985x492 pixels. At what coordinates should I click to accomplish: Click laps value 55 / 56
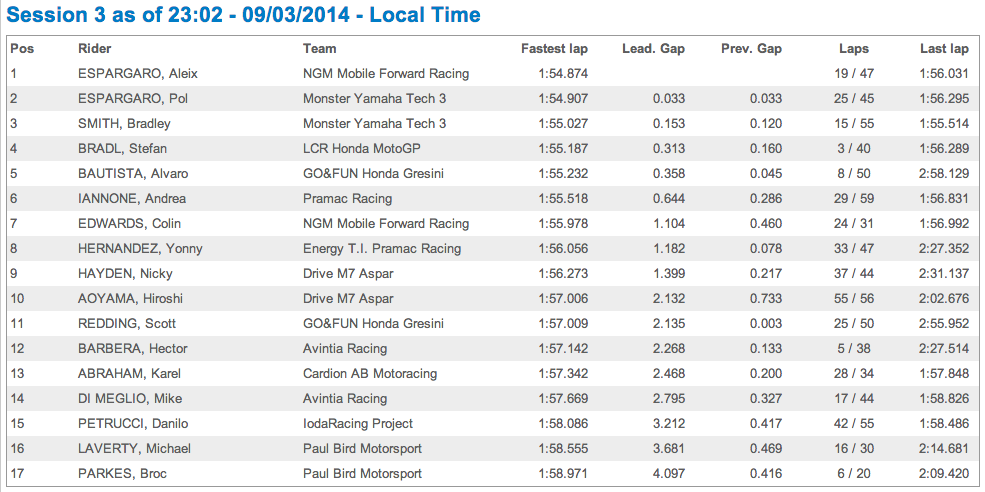(x=854, y=298)
